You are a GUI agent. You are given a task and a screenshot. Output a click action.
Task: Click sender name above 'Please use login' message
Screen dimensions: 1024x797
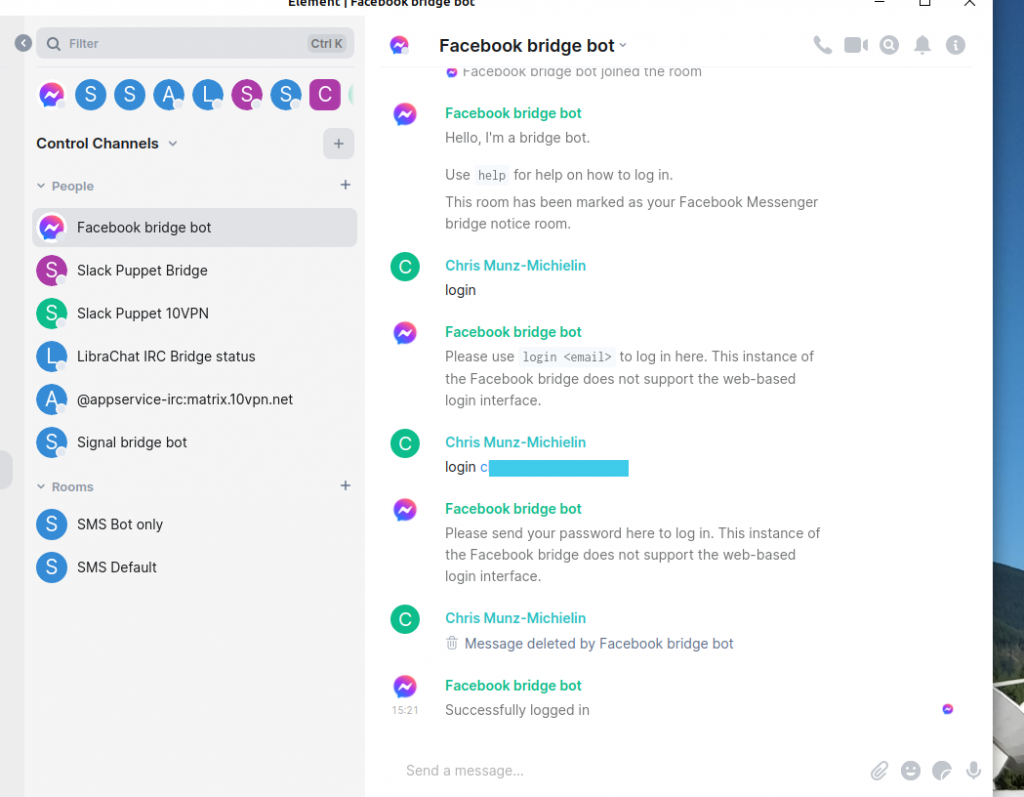pyautogui.click(x=513, y=332)
